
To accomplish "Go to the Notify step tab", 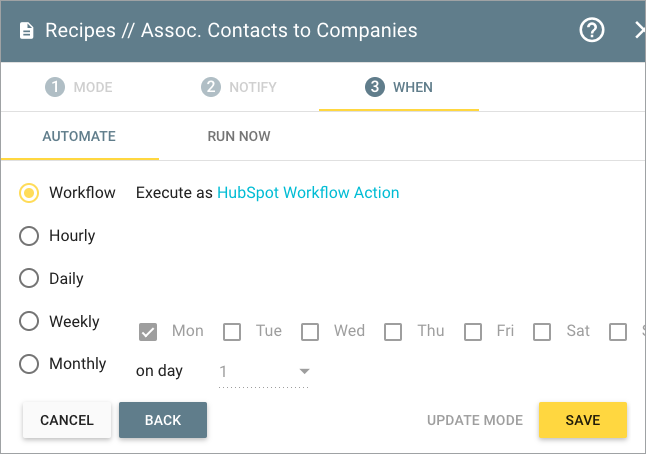I will (x=239, y=87).
